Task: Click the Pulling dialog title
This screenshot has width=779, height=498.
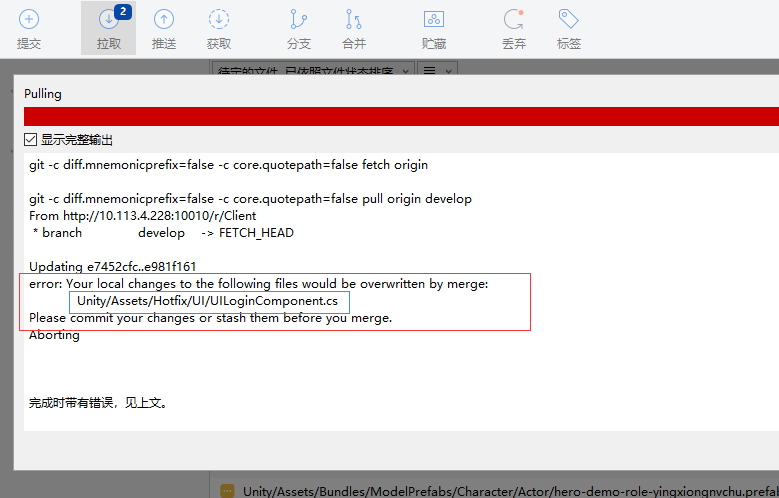Action: 43,94
